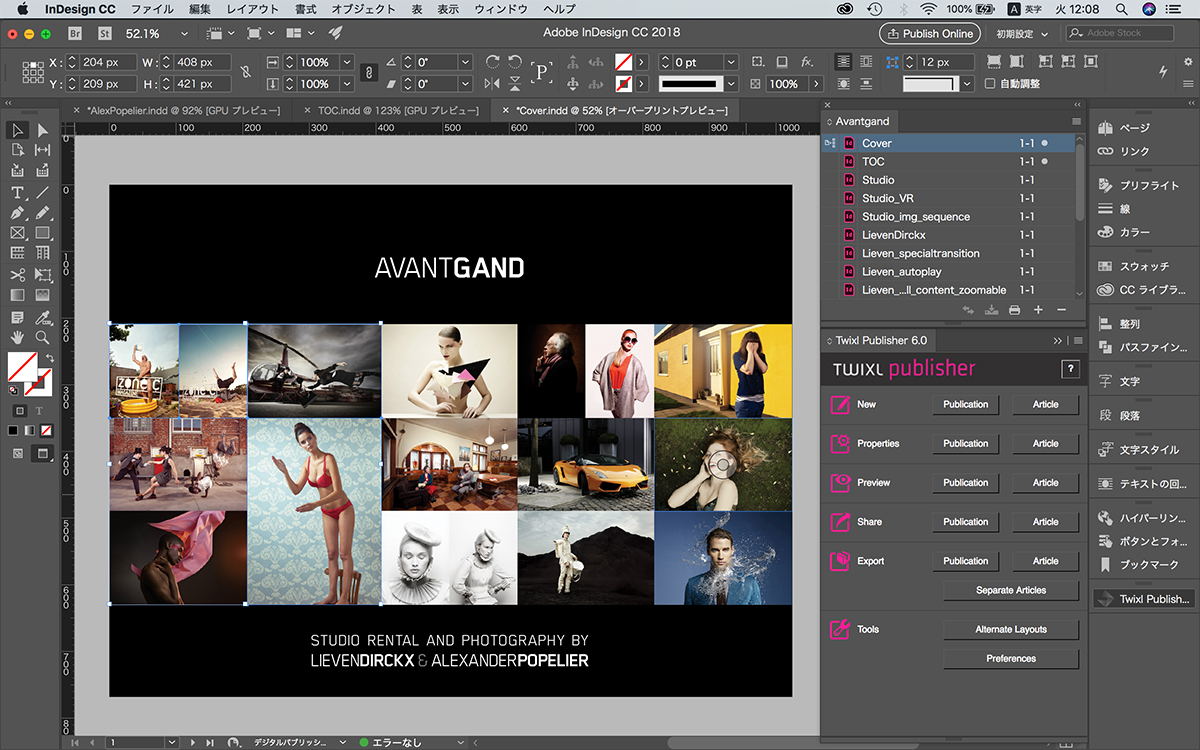Click the fill color swatch in toolbox

click(21, 366)
